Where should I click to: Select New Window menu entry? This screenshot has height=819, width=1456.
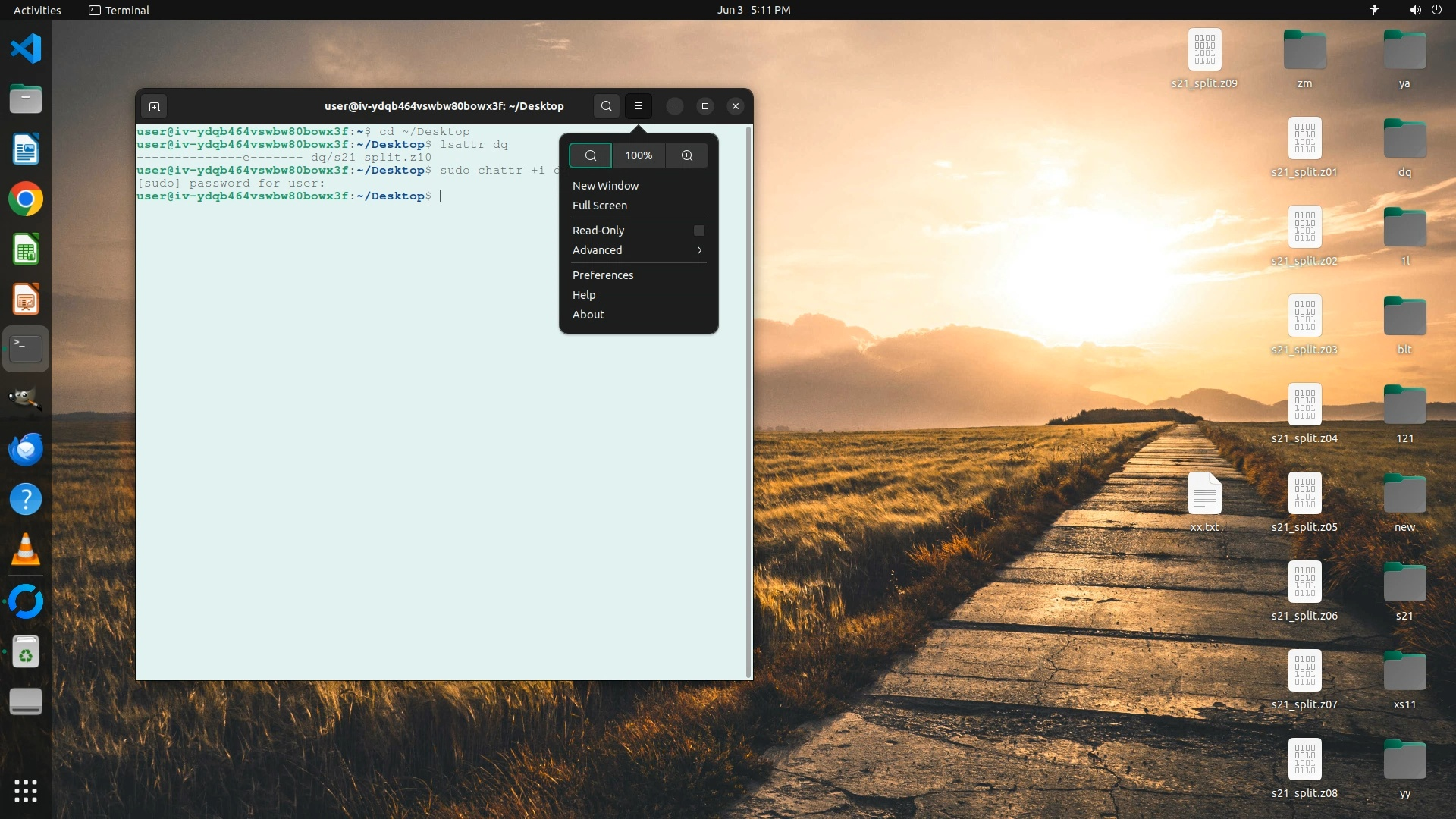coord(605,186)
